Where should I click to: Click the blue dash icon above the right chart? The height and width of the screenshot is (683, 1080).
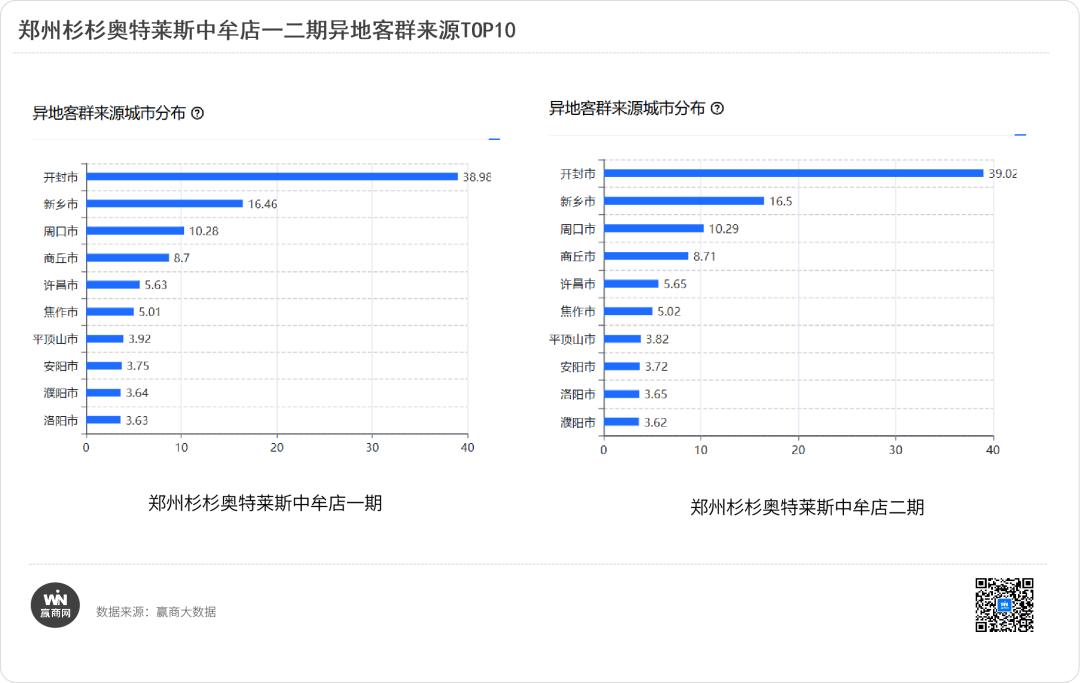click(1020, 135)
